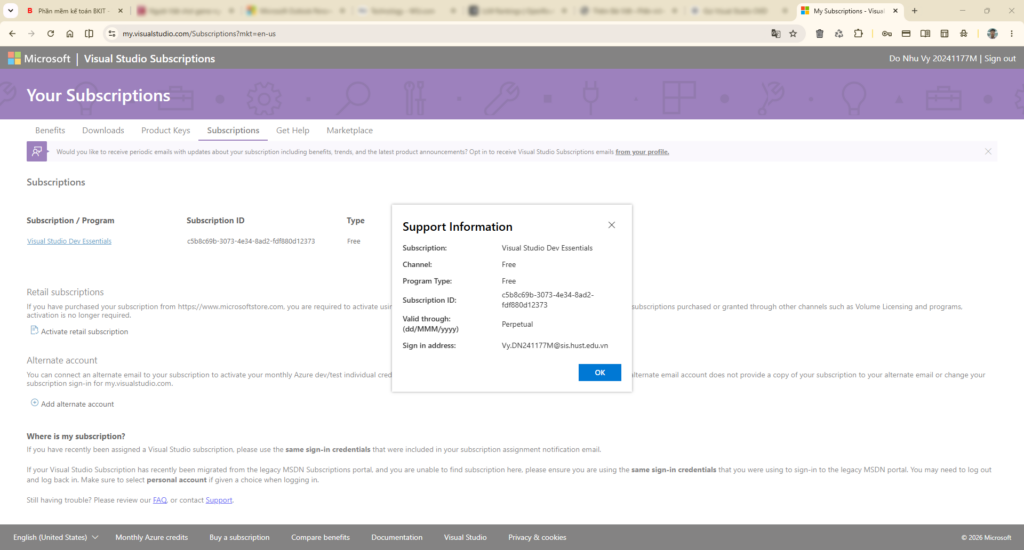
Task: Close the Phần mềm kế toán BKIT tab
Action: 120,10
